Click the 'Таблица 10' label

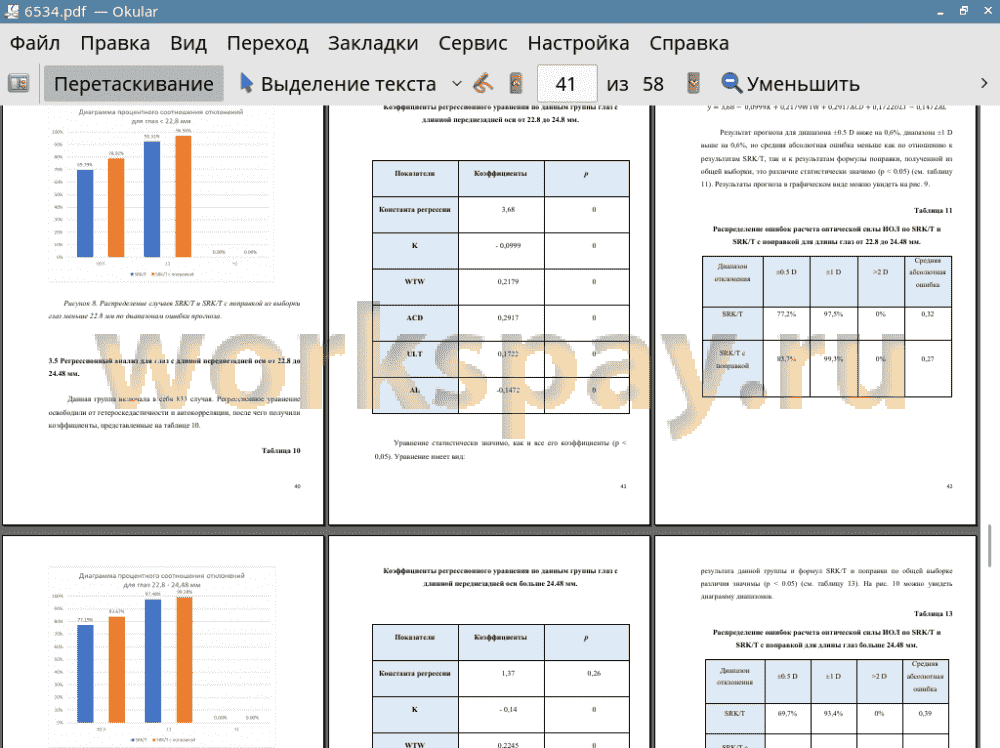(x=281, y=450)
